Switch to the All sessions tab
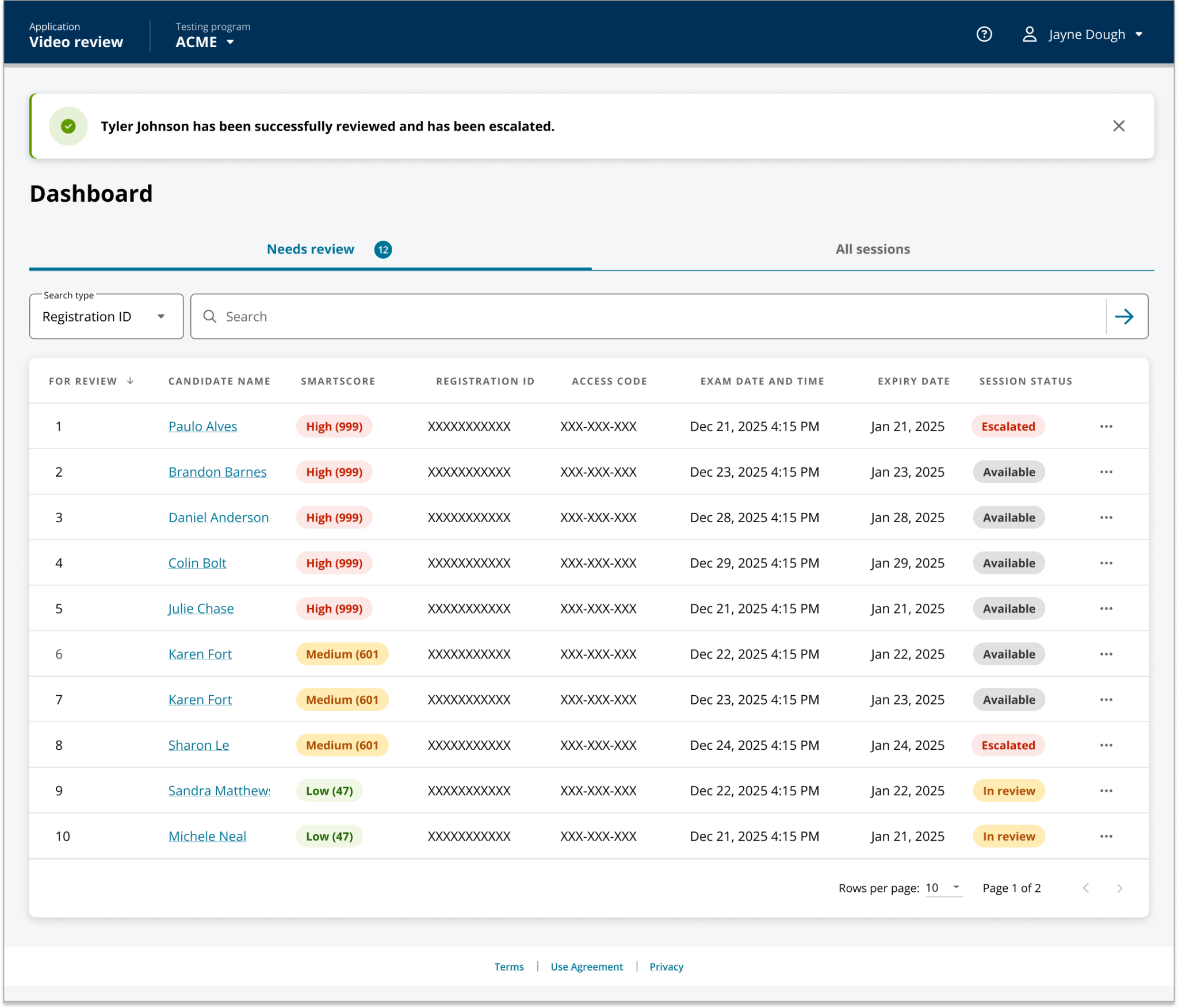1178x1008 pixels. (873, 250)
